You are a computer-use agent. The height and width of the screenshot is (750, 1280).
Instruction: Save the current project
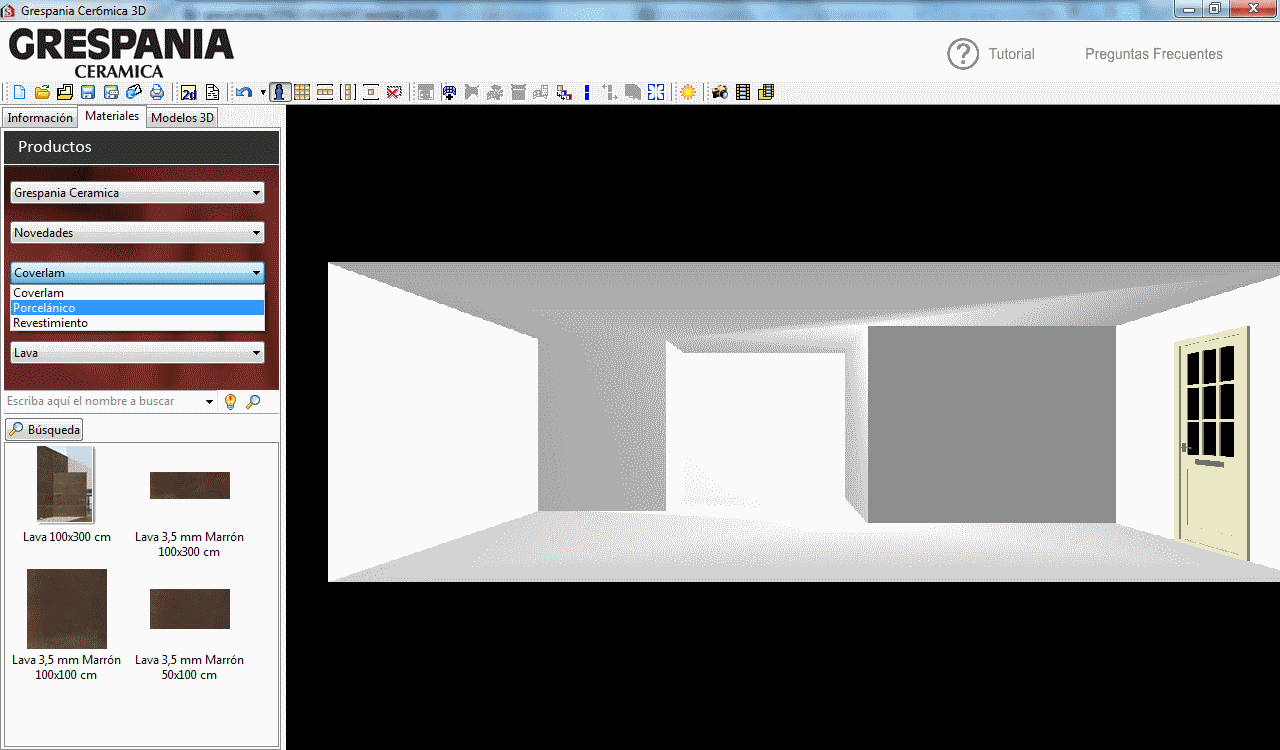click(87, 92)
